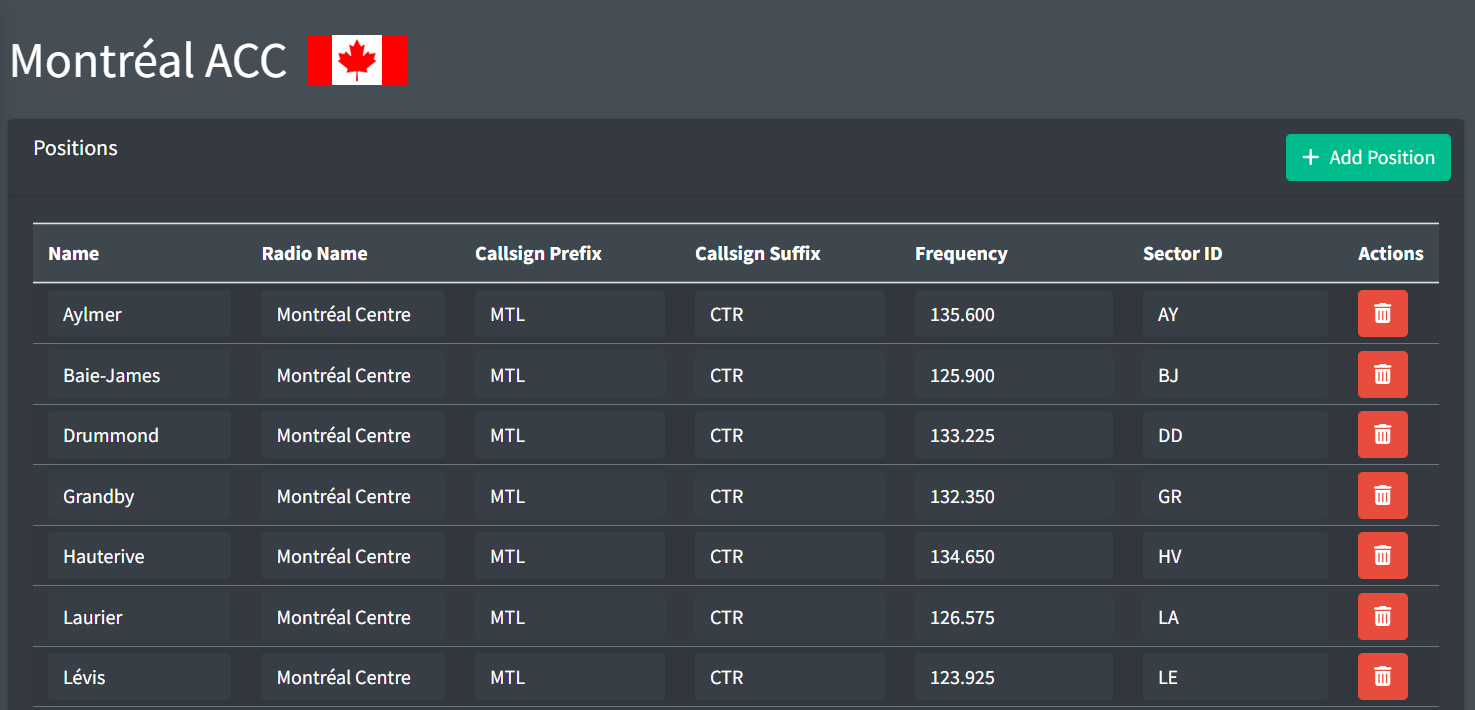Select the frequency field showing 125.900
The width and height of the screenshot is (1475, 710).
pyautogui.click(x=1013, y=375)
